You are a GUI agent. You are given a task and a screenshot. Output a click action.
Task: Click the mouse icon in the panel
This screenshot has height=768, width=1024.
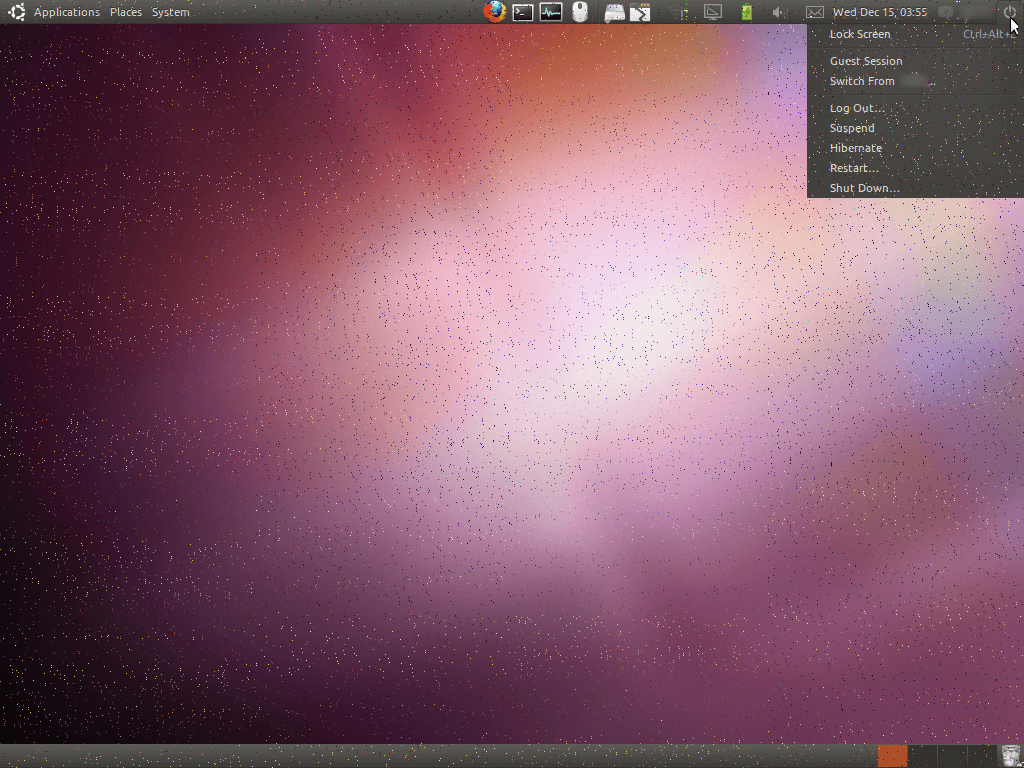click(x=579, y=12)
